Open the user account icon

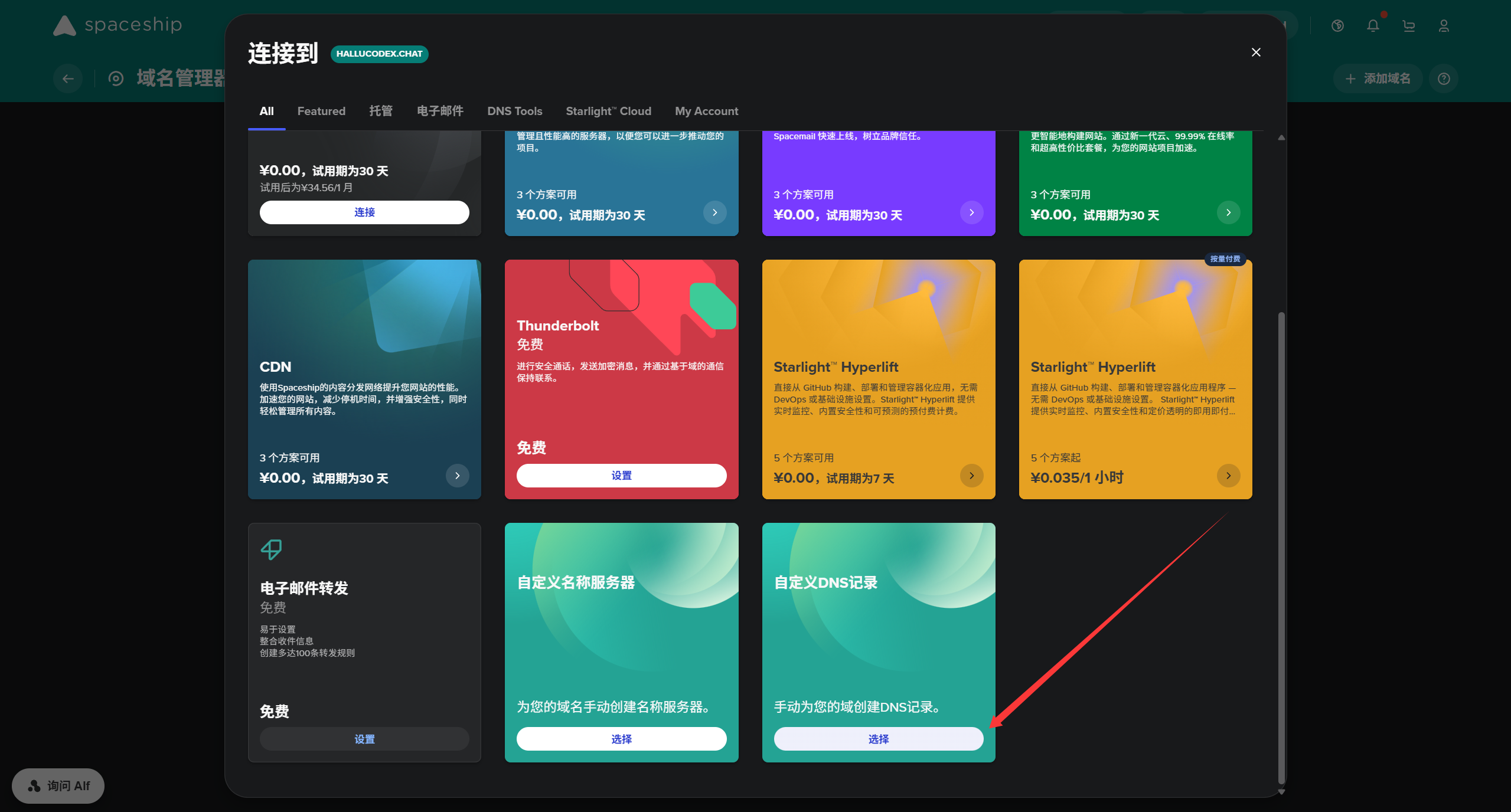pyautogui.click(x=1444, y=26)
